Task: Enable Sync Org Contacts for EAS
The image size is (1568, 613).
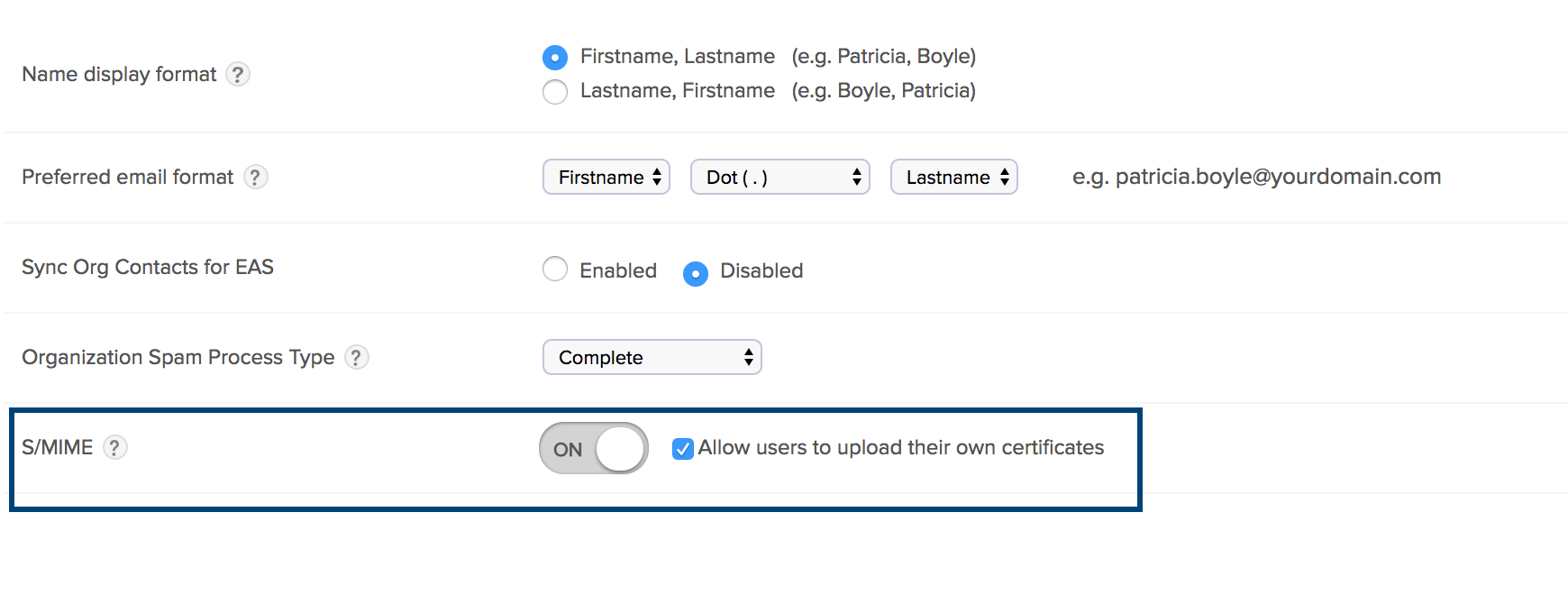Action: (x=555, y=269)
